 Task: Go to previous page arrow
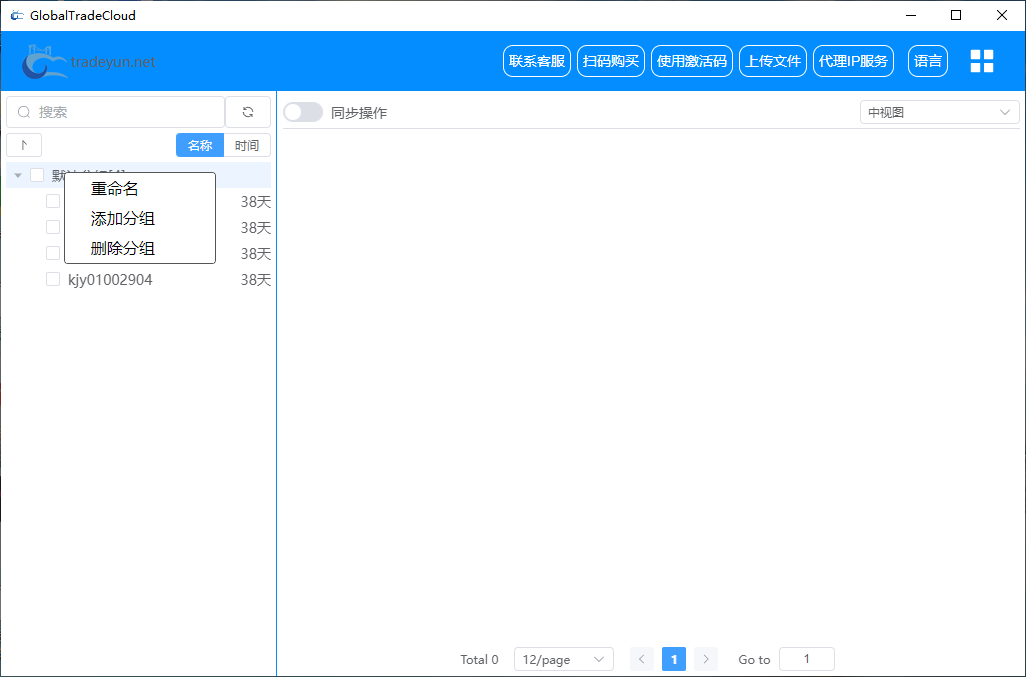pos(642,659)
